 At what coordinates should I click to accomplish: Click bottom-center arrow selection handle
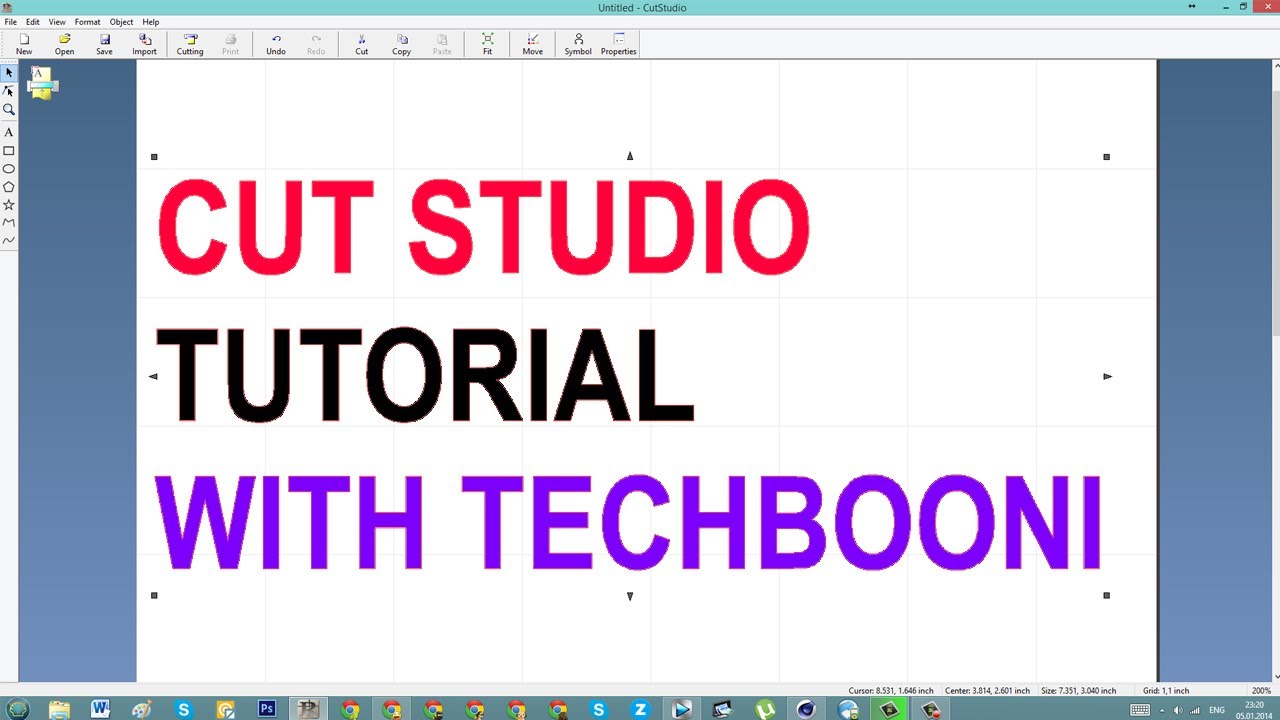[630, 596]
